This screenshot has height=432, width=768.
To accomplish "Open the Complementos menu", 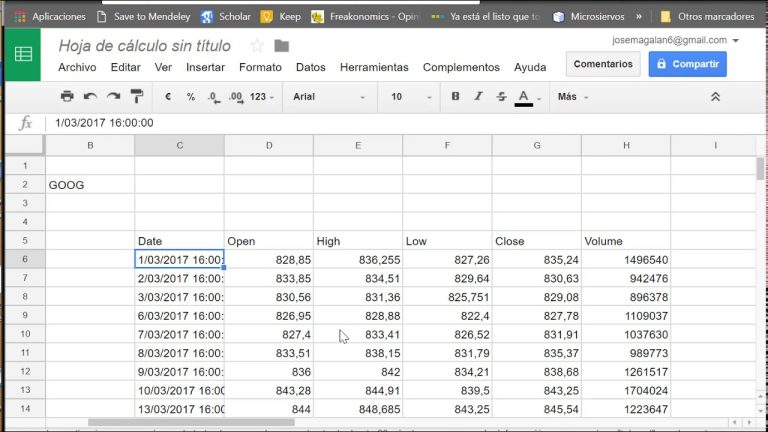I will coord(461,68).
